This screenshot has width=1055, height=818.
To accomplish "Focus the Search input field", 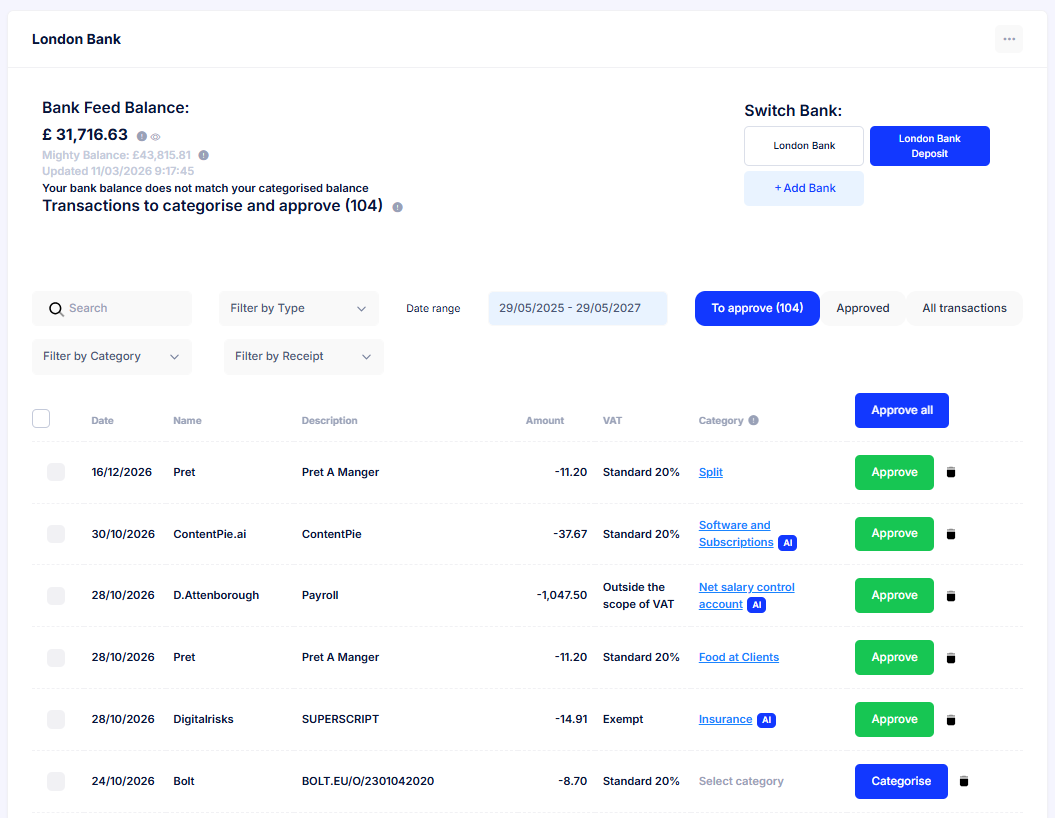I will click(x=112, y=309).
